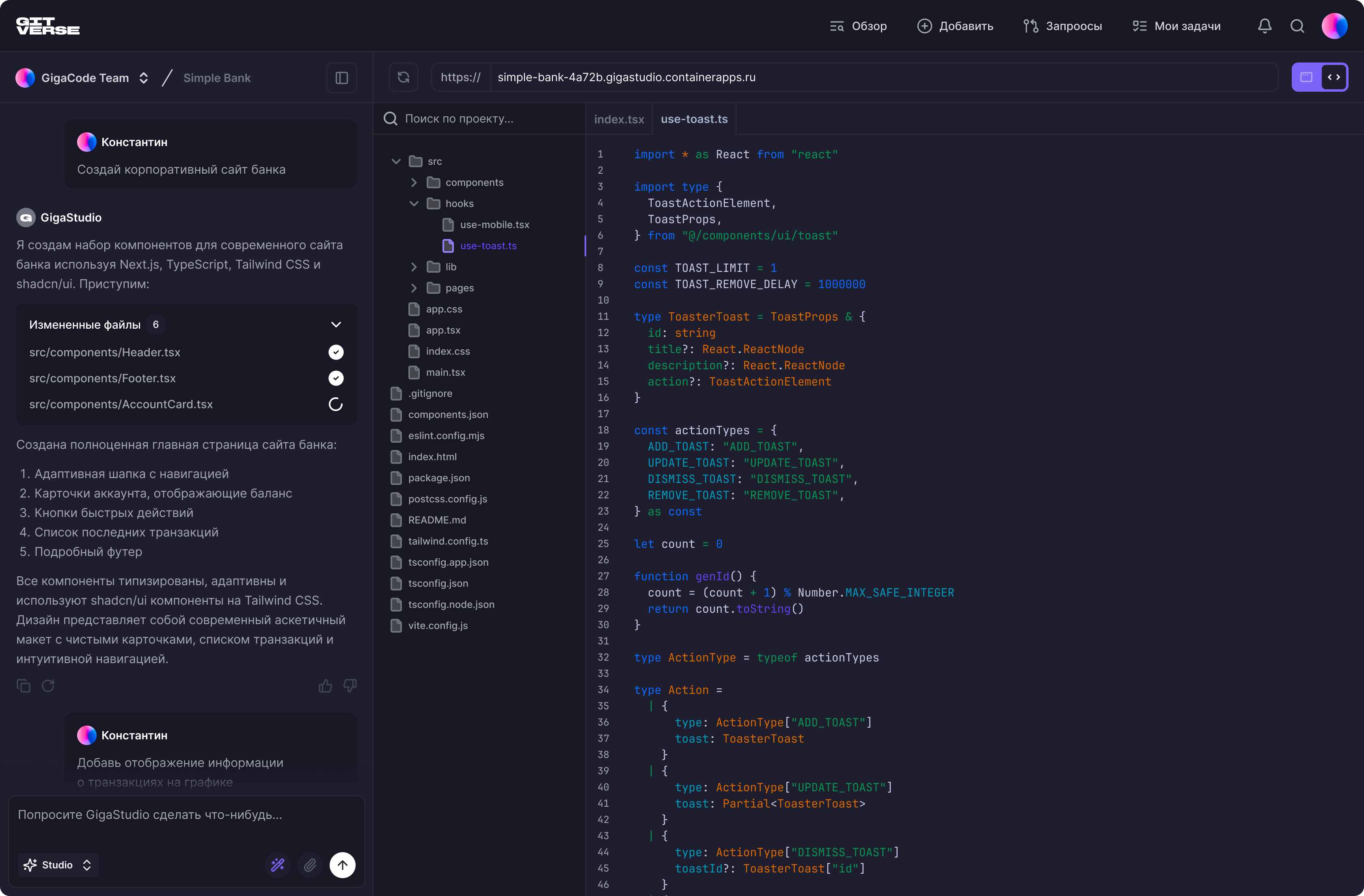Activate the magic wand enhance icon
1364x896 pixels.
[278, 865]
